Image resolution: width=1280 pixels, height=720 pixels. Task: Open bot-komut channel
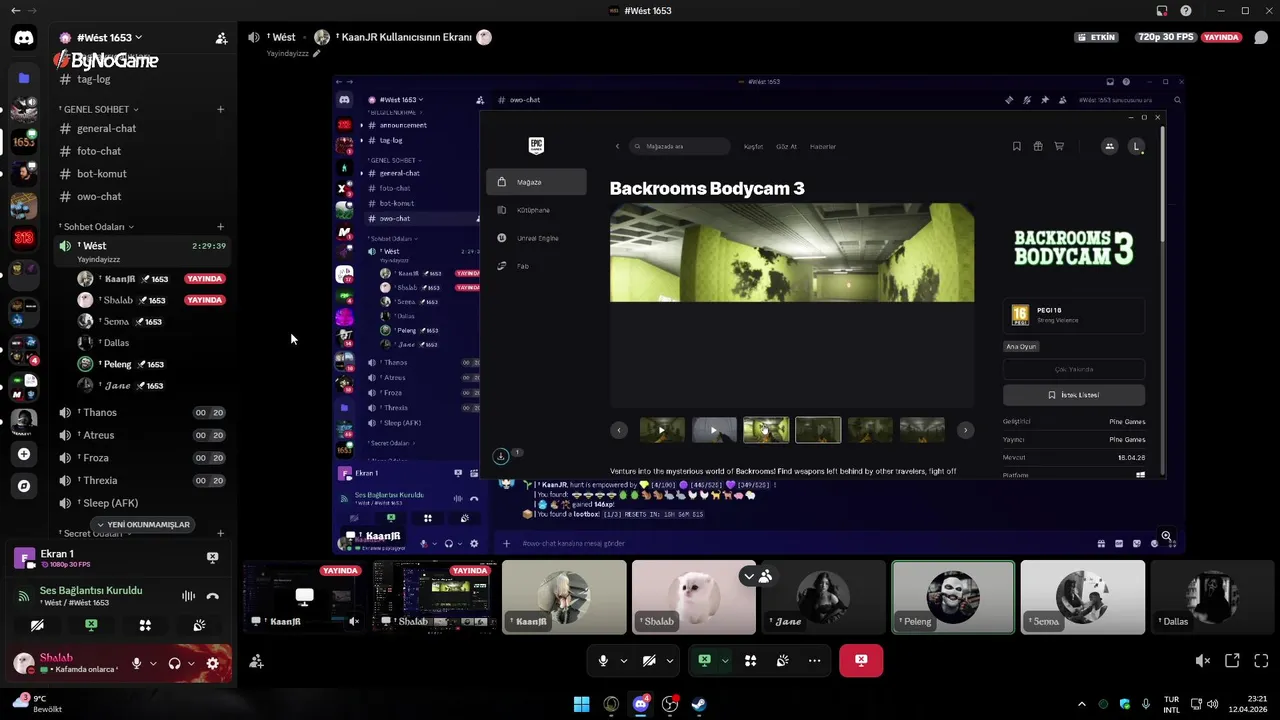[142, 174]
